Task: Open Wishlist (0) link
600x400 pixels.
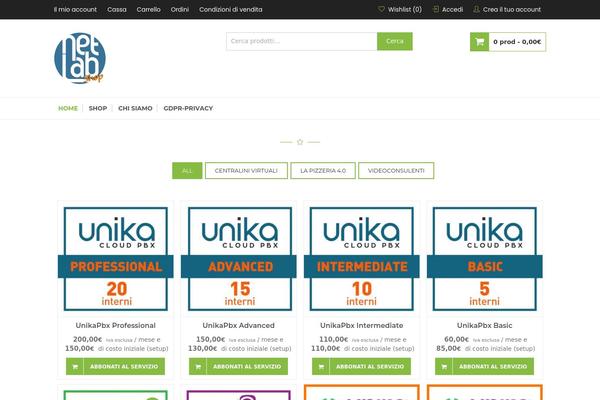Action: click(x=404, y=9)
